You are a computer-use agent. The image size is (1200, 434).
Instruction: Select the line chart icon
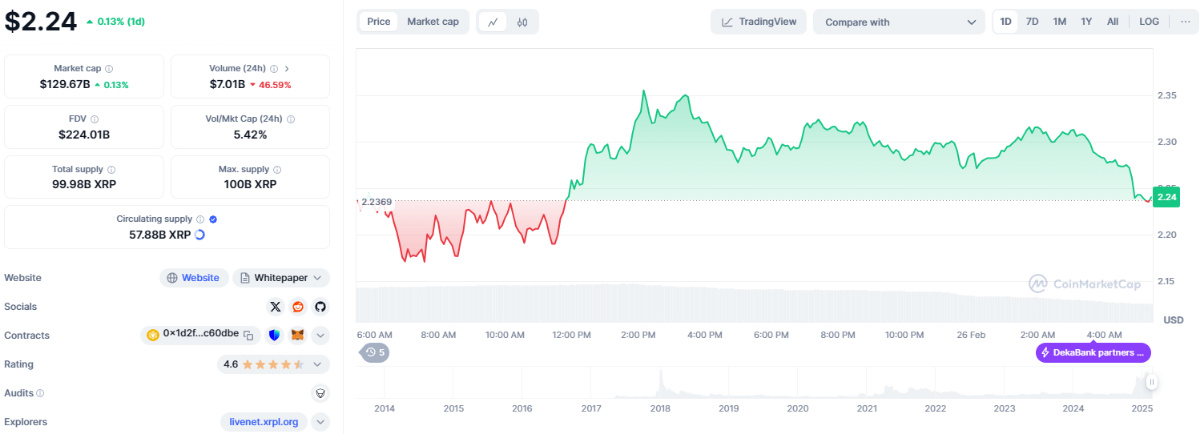point(495,21)
